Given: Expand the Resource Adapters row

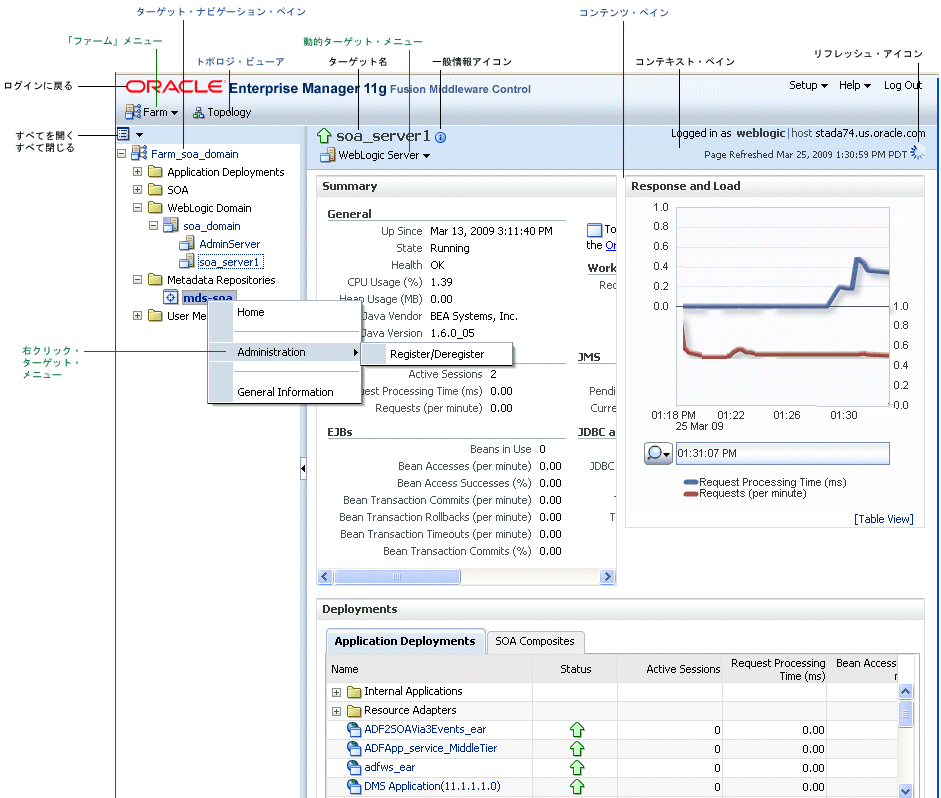Looking at the screenshot, I should pos(336,711).
